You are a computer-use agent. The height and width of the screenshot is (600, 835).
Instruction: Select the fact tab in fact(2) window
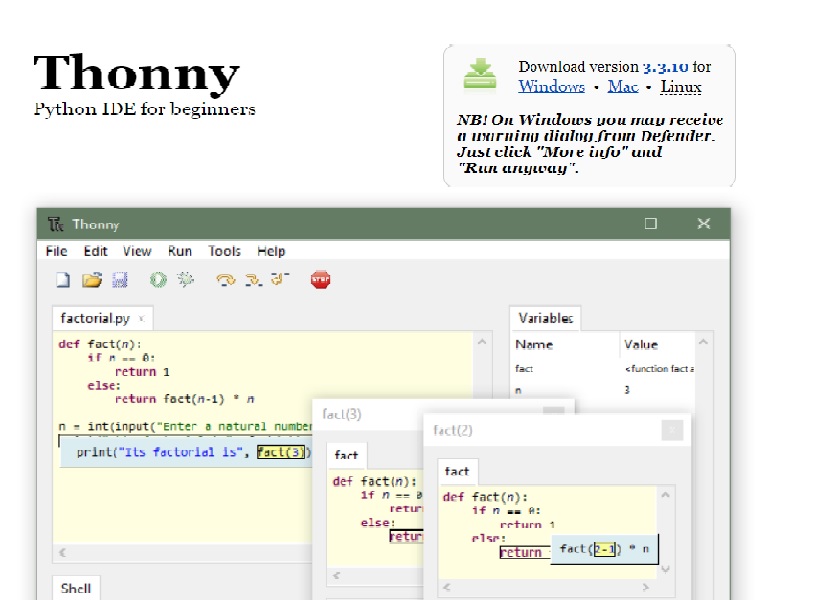[x=456, y=471]
